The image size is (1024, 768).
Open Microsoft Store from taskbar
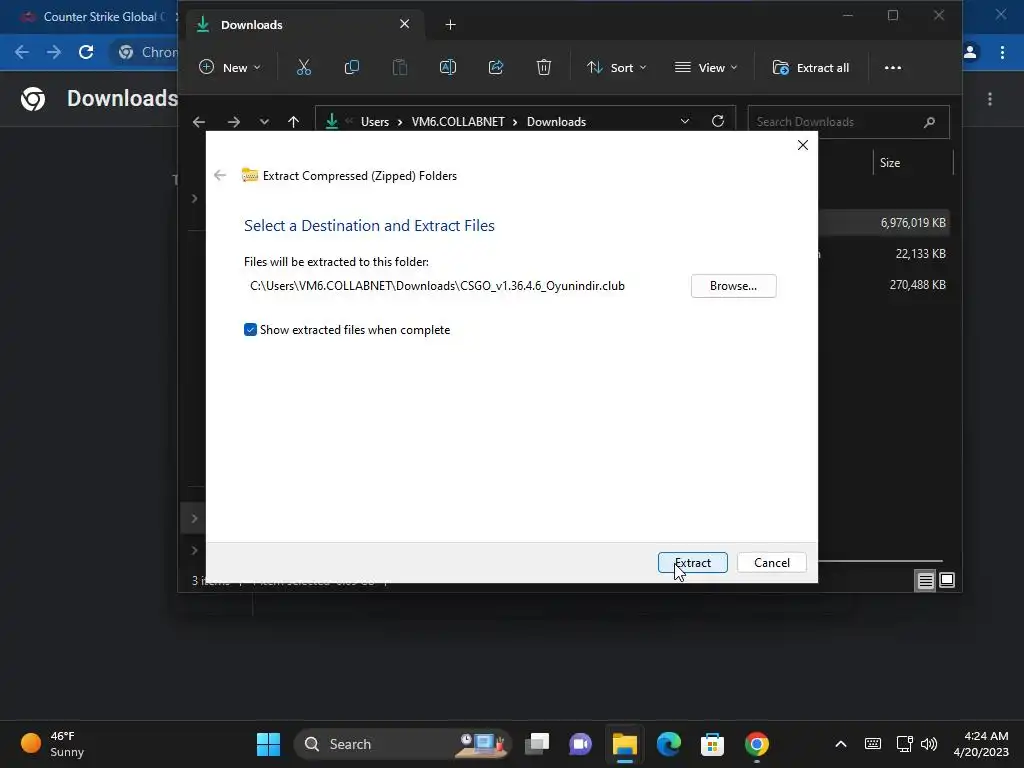712,744
